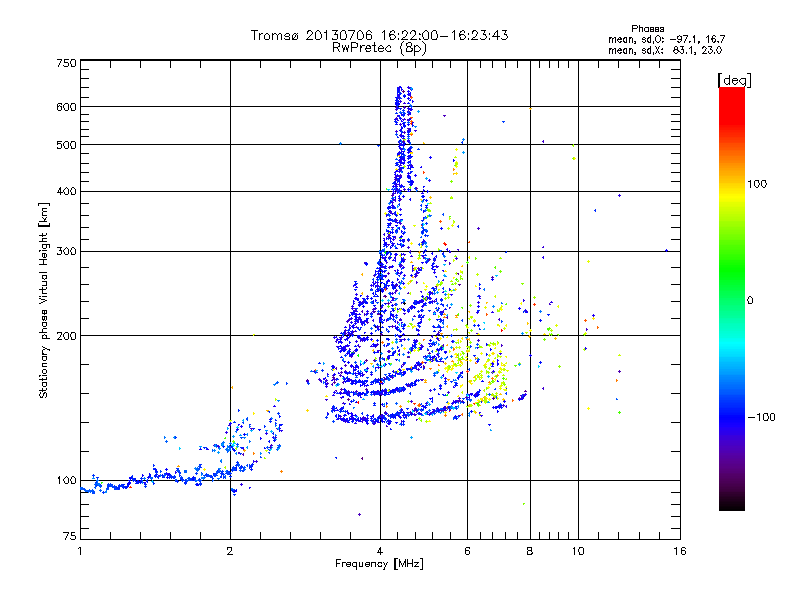This screenshot has width=800, height=600.
Task: Click the 'mean, sd,O: -97.1, 16.7' statistic
Action: tap(666, 39)
